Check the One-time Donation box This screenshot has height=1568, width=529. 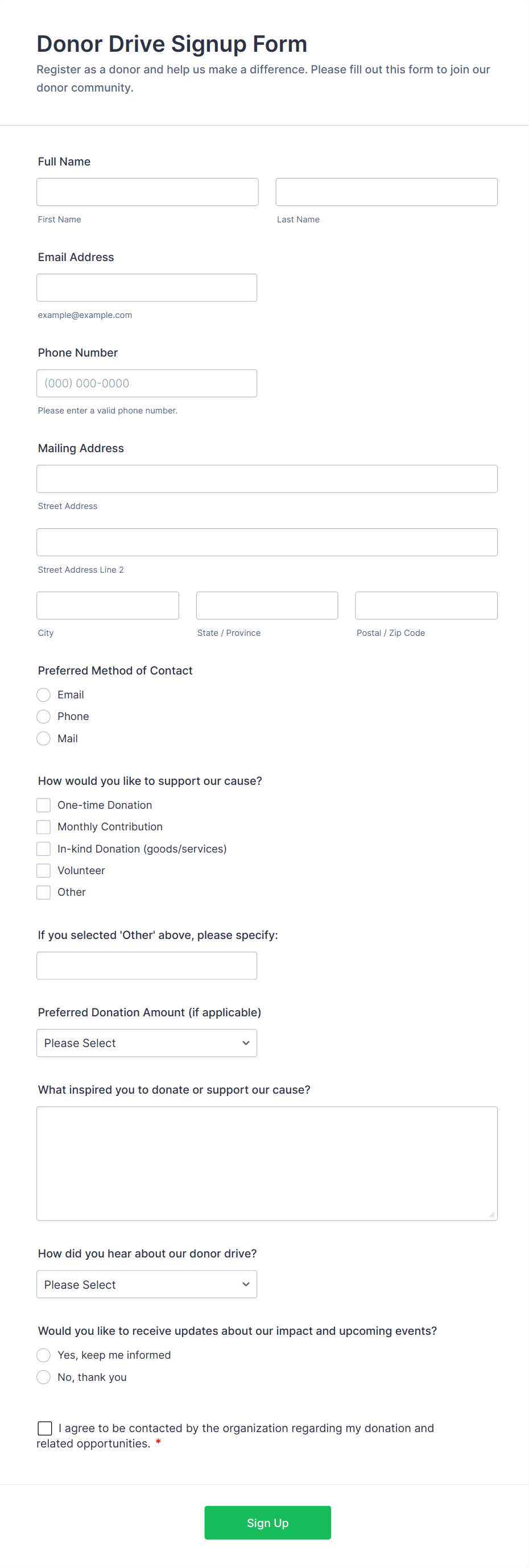pos(44,805)
